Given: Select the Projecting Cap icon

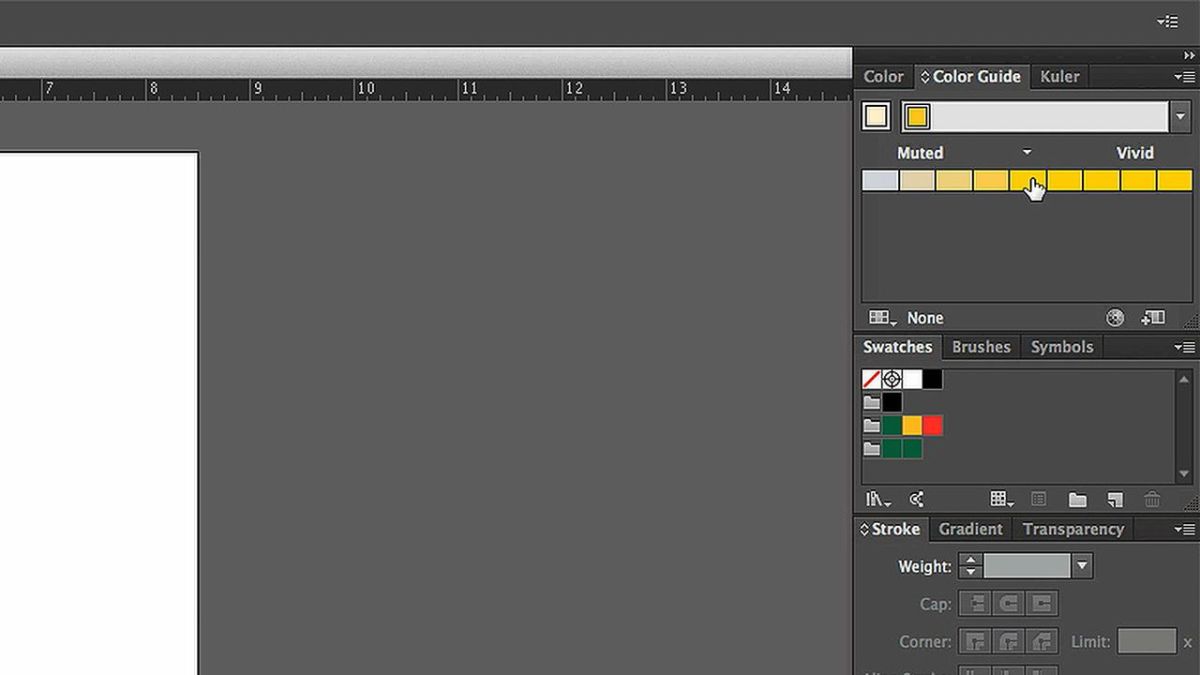Looking at the screenshot, I should (1042, 604).
